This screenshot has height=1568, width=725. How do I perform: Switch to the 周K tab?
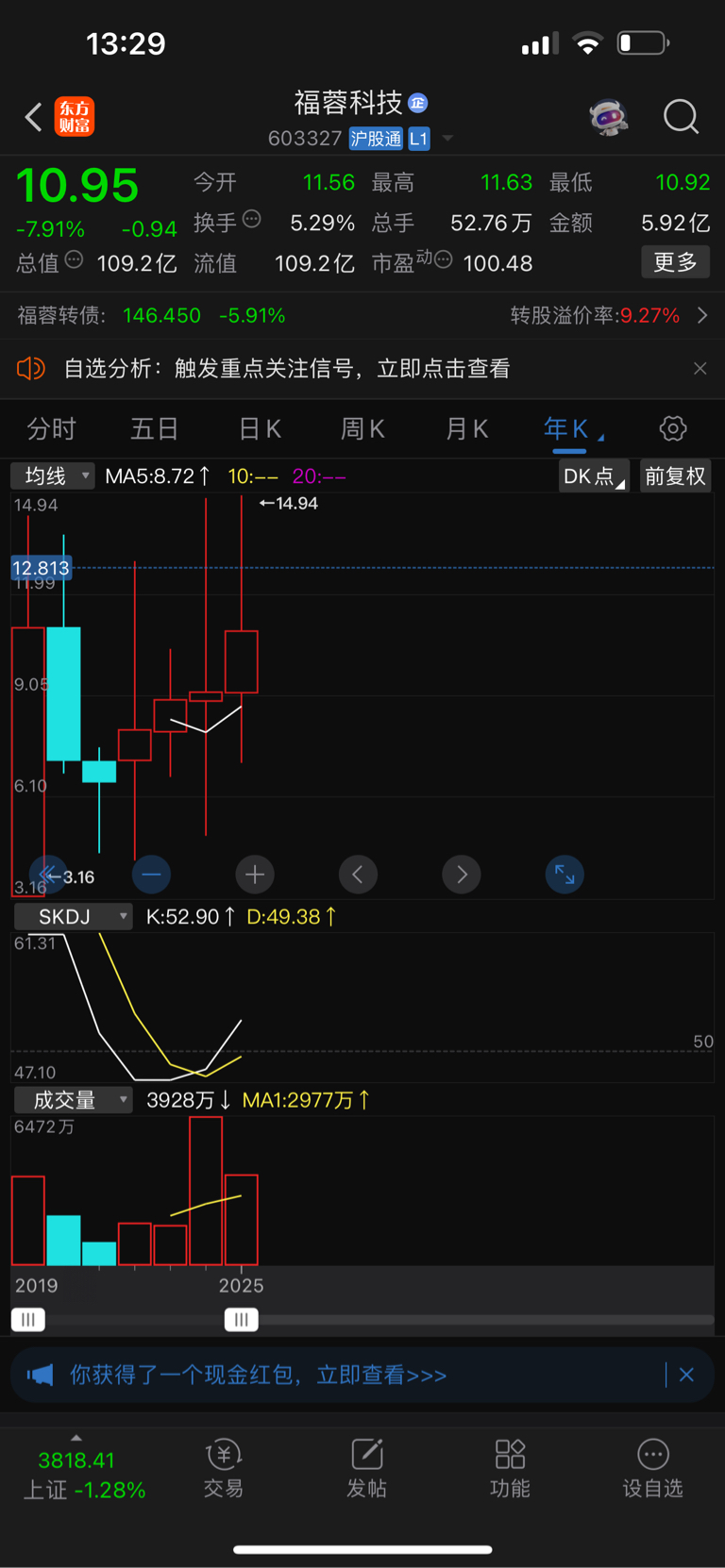(362, 429)
